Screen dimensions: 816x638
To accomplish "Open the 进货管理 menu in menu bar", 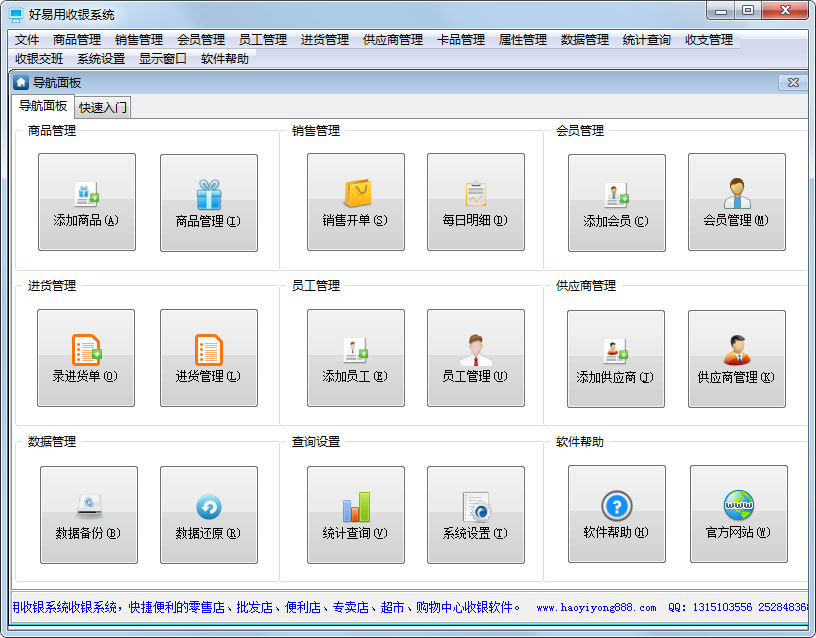I will click(x=324, y=40).
